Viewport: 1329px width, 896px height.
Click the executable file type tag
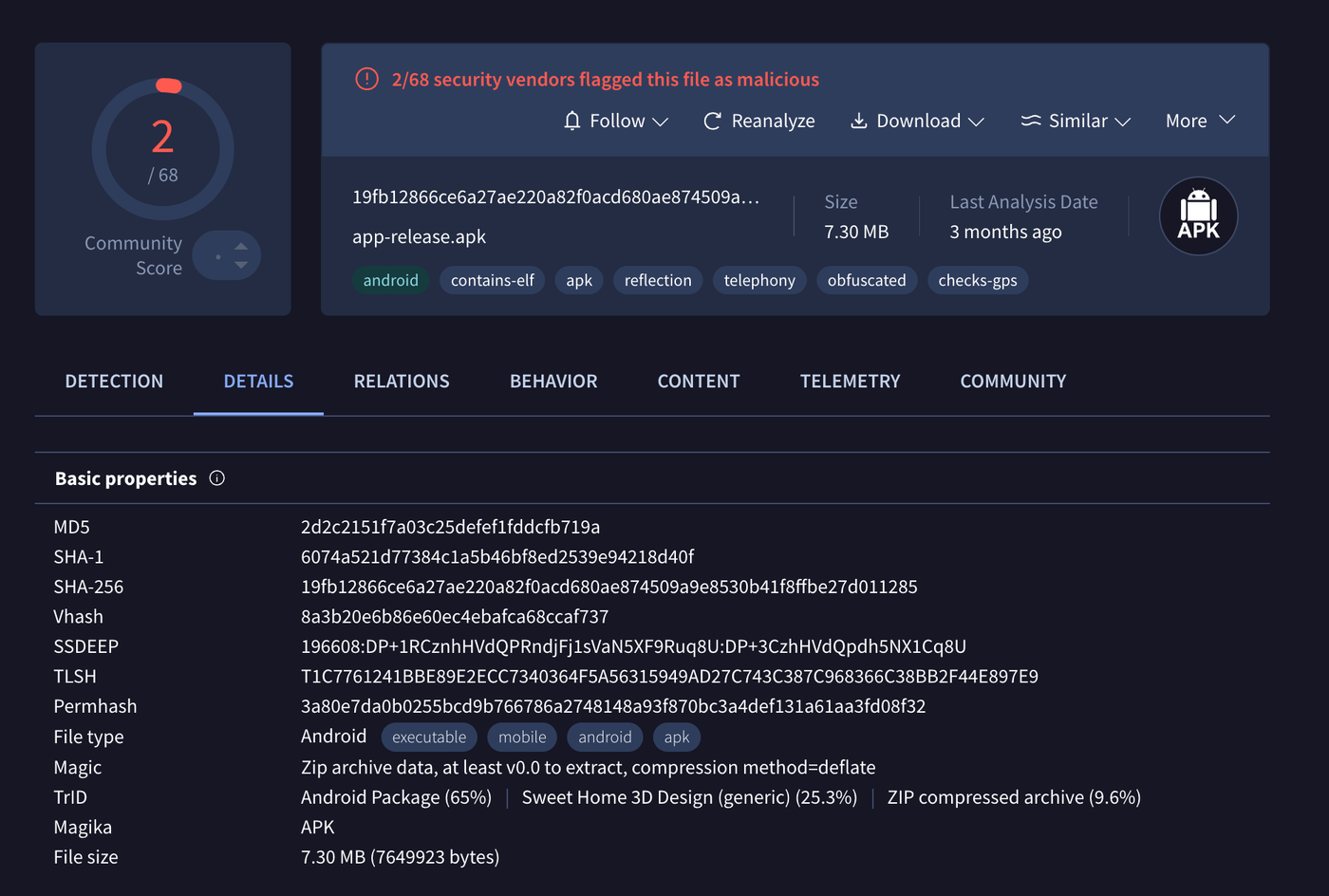[429, 737]
